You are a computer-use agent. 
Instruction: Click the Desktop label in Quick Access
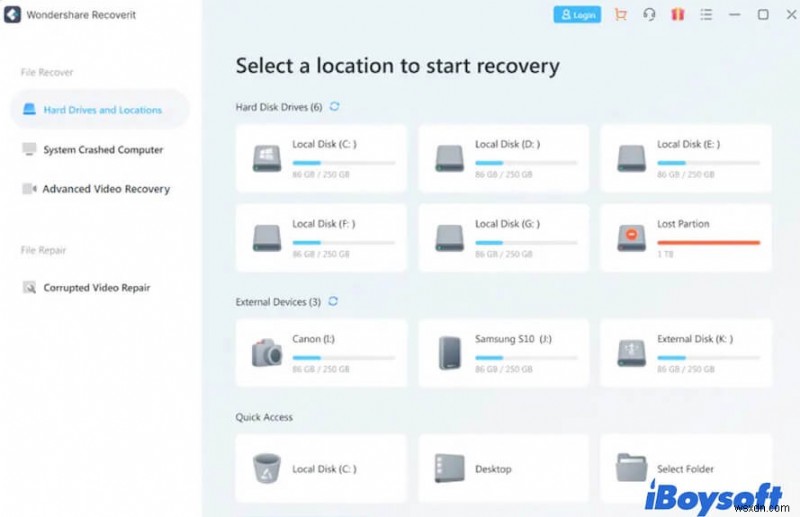(x=493, y=469)
